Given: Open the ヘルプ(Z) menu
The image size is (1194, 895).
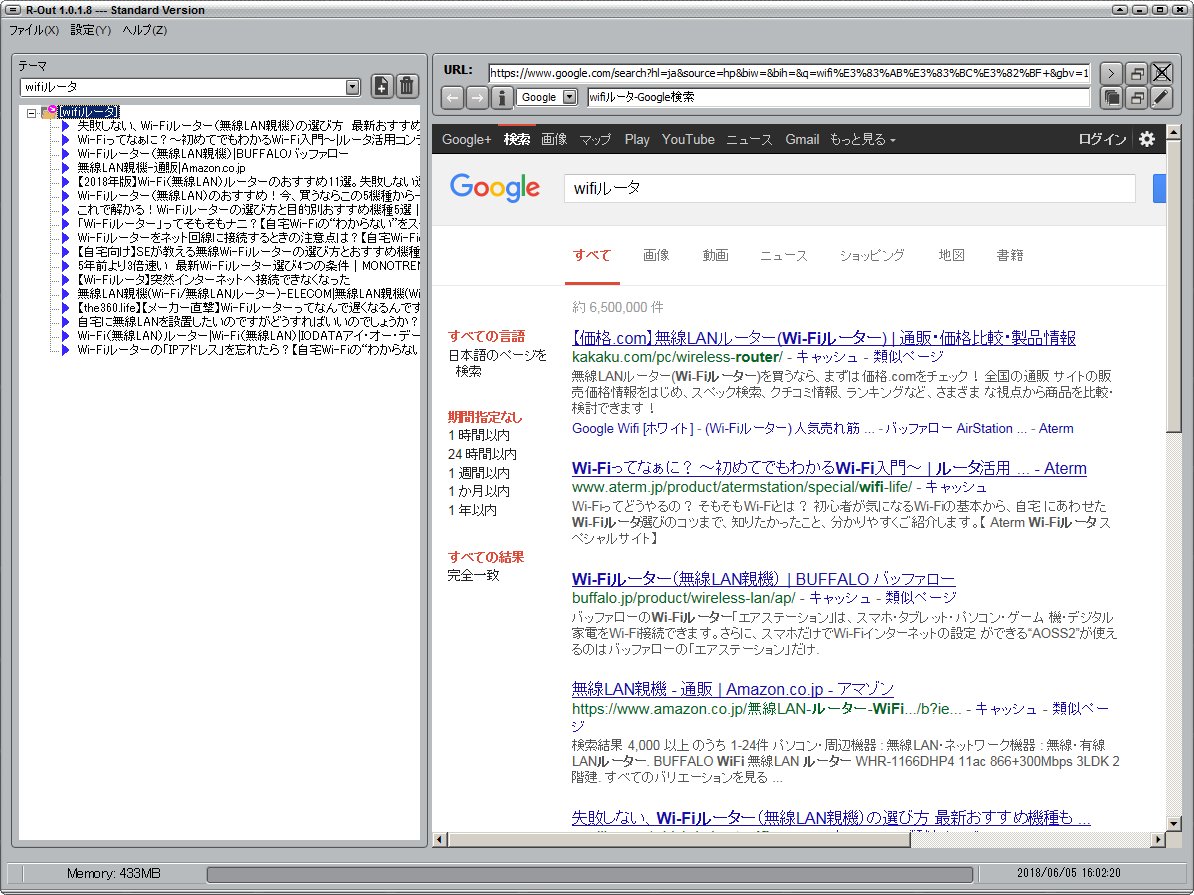Looking at the screenshot, I should pyautogui.click(x=145, y=30).
